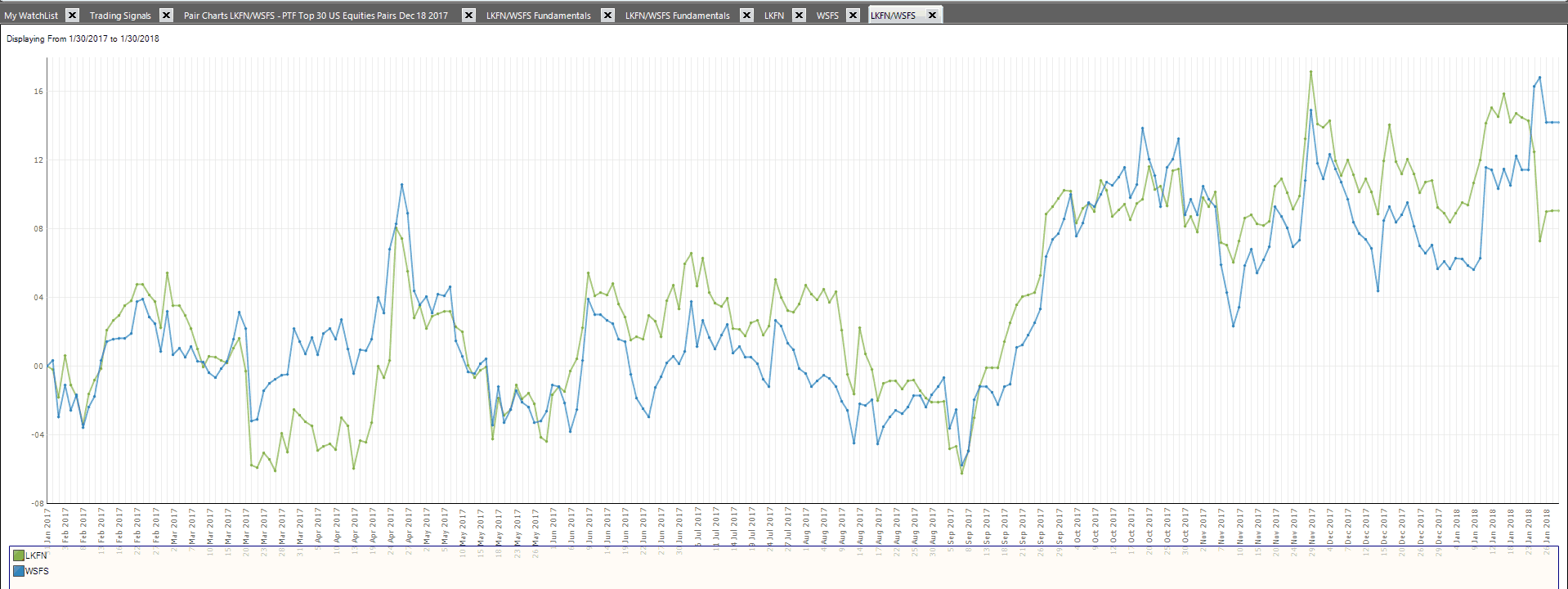Click the blue WSFS legend swatch
The width and height of the screenshot is (1568, 589).
pyautogui.click(x=19, y=571)
